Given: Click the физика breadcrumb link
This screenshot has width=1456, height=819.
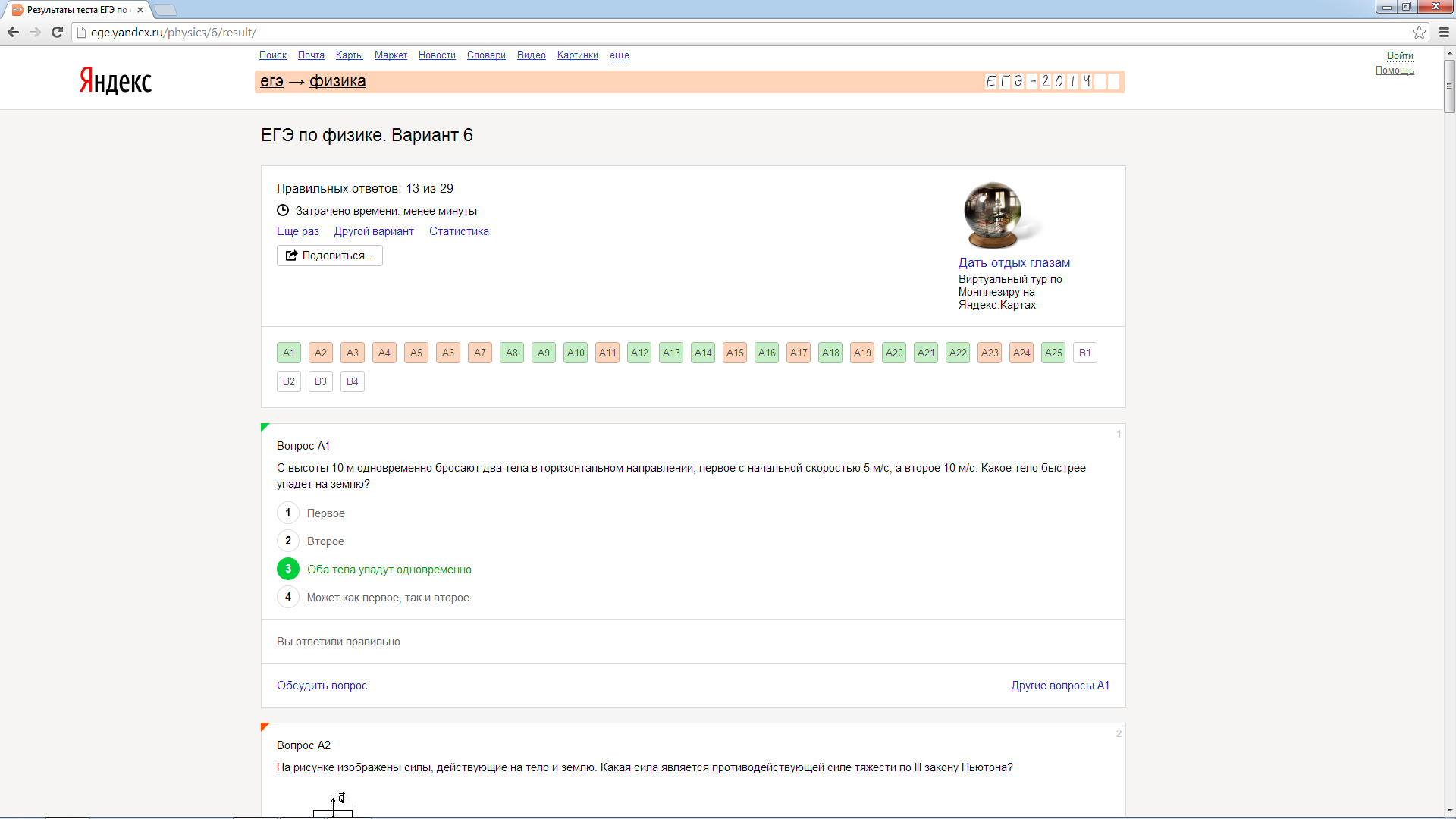Looking at the screenshot, I should (x=337, y=81).
